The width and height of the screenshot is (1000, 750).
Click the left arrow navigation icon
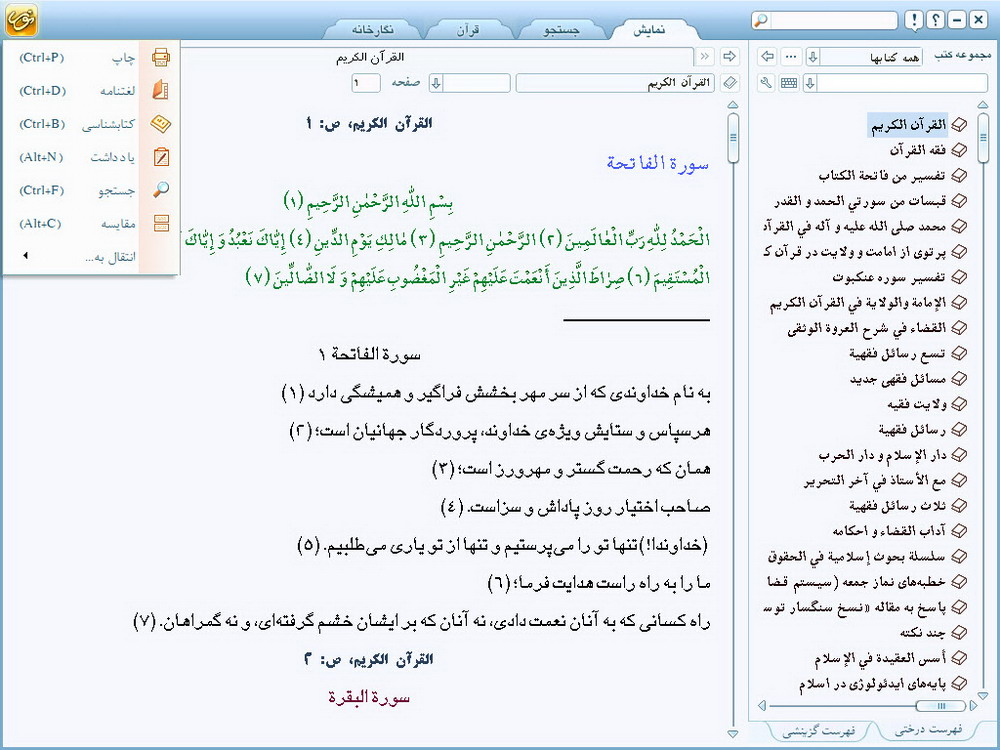click(x=767, y=56)
